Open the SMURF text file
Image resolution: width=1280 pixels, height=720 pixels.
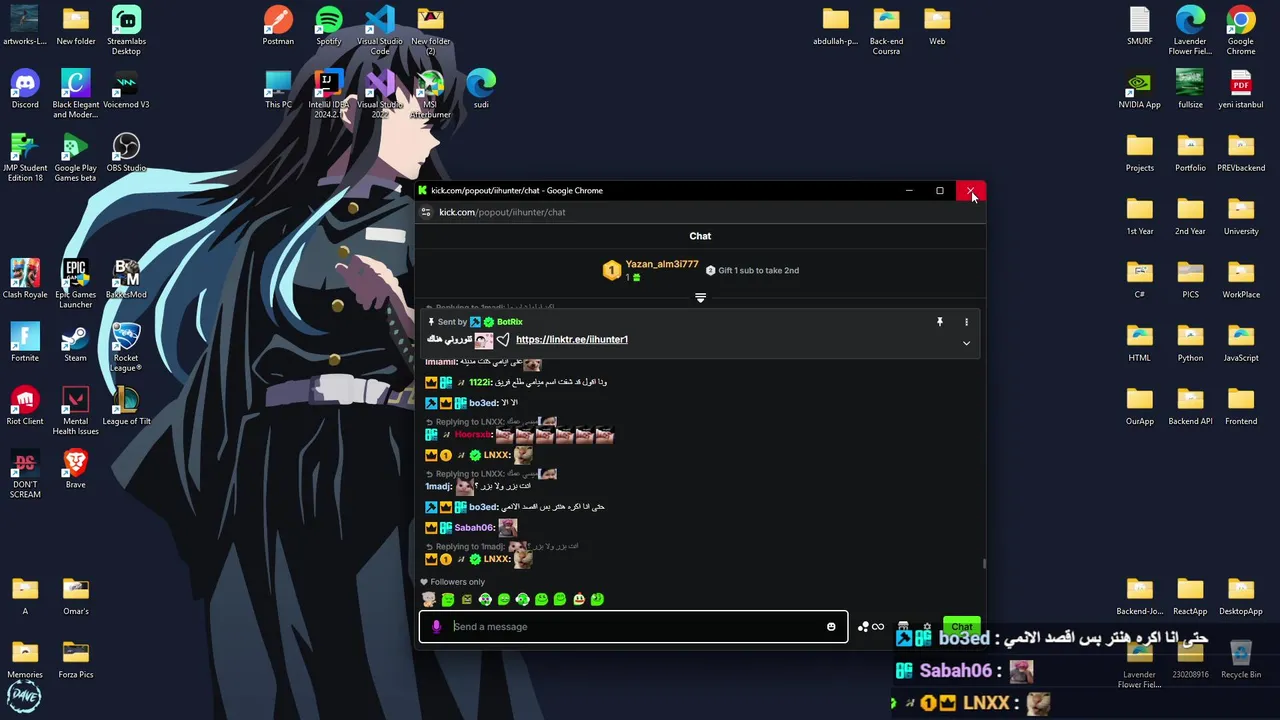click(x=1140, y=26)
